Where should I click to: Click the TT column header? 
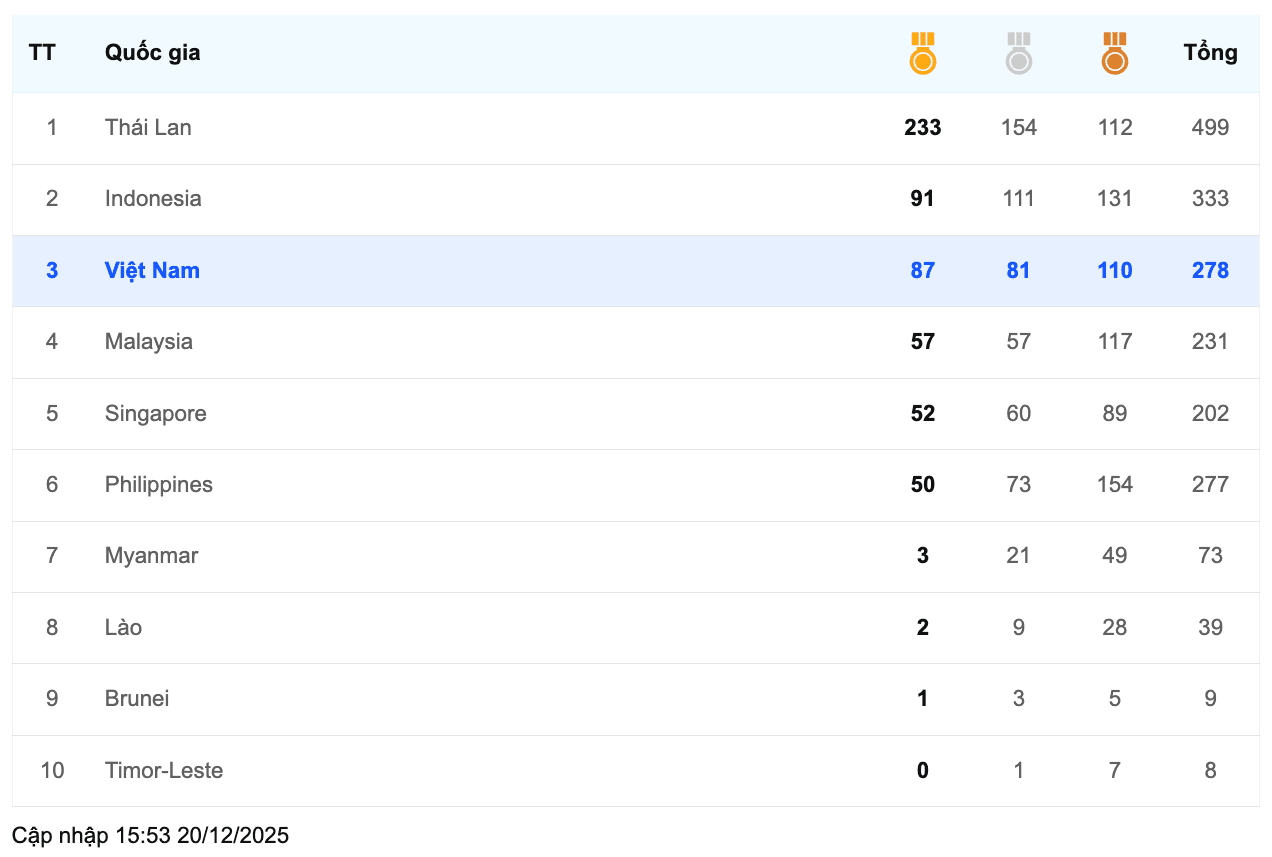(42, 53)
